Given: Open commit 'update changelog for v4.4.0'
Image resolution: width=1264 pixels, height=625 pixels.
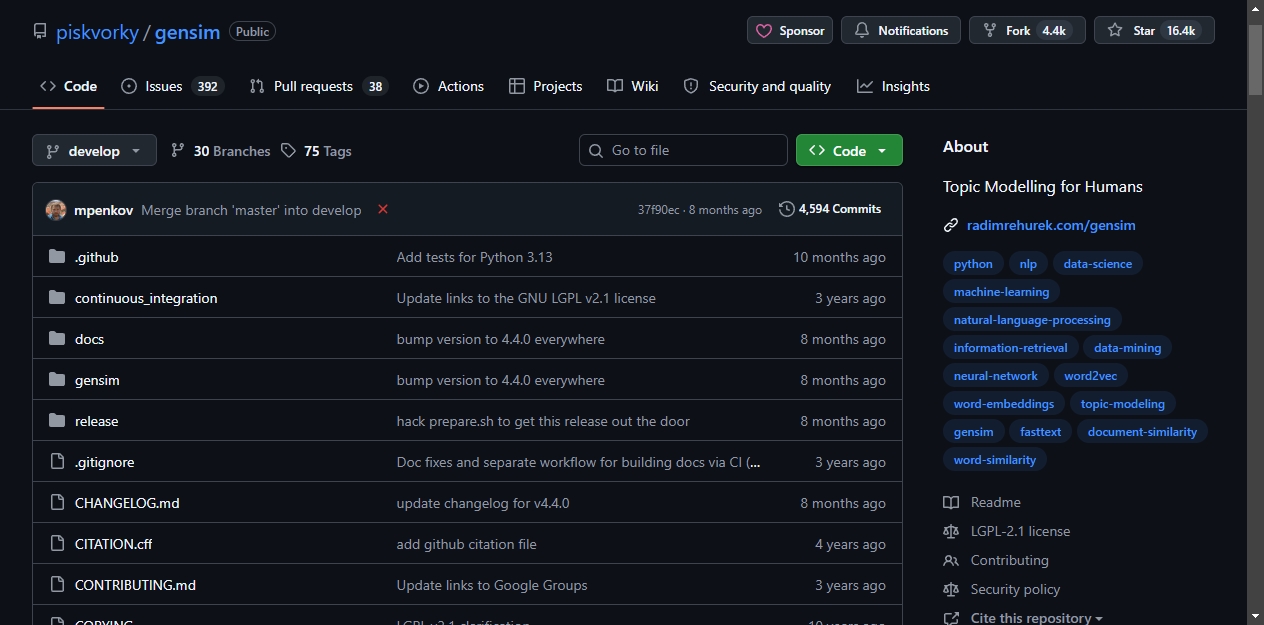Looking at the screenshot, I should (x=483, y=503).
